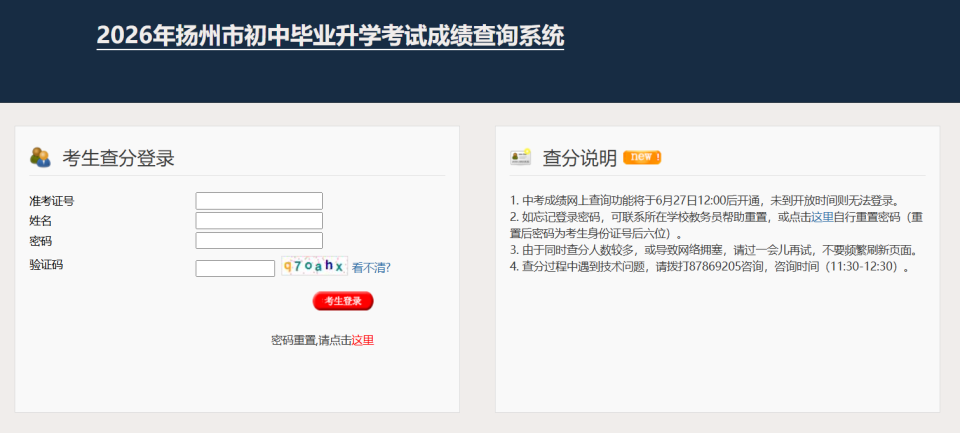
Task: Click the 验证码 label
Action: 47,265
